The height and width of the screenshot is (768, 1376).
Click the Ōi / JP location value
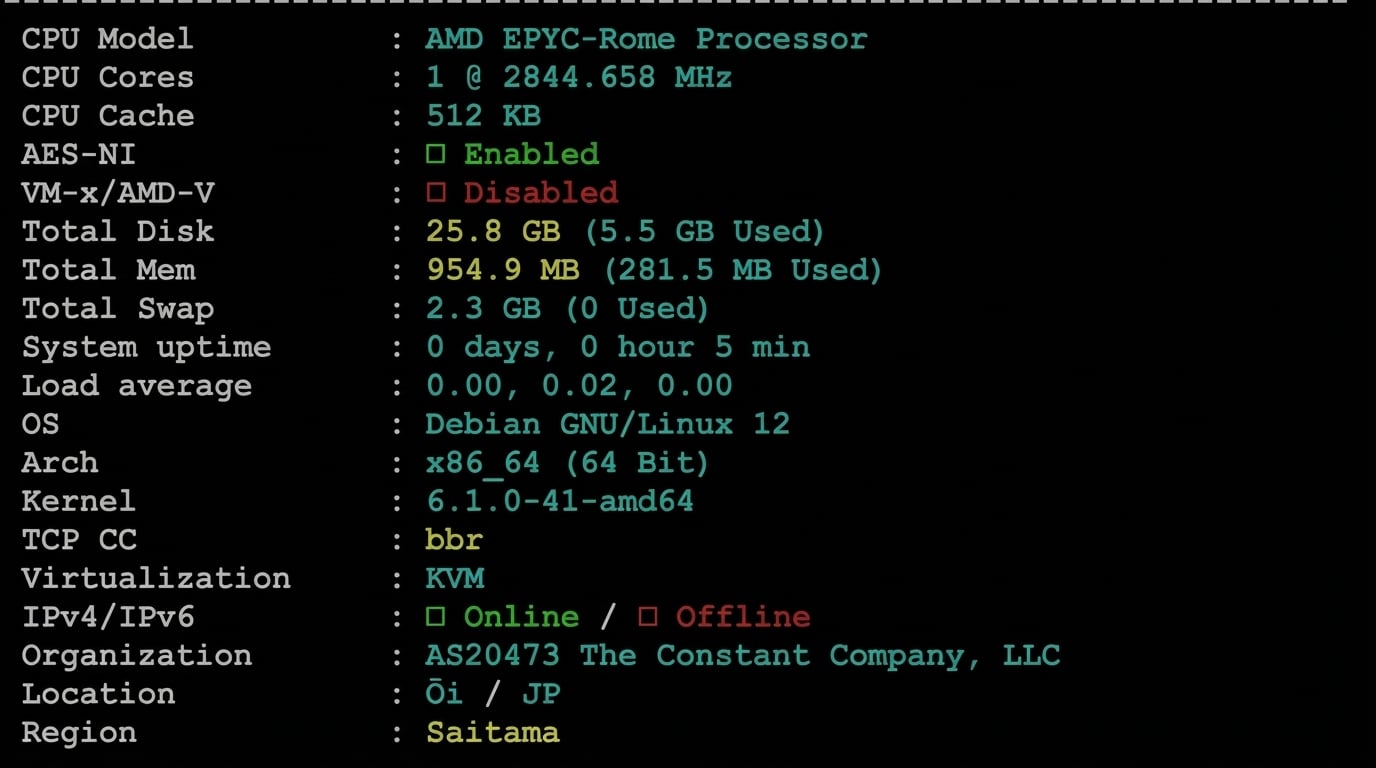coord(492,694)
